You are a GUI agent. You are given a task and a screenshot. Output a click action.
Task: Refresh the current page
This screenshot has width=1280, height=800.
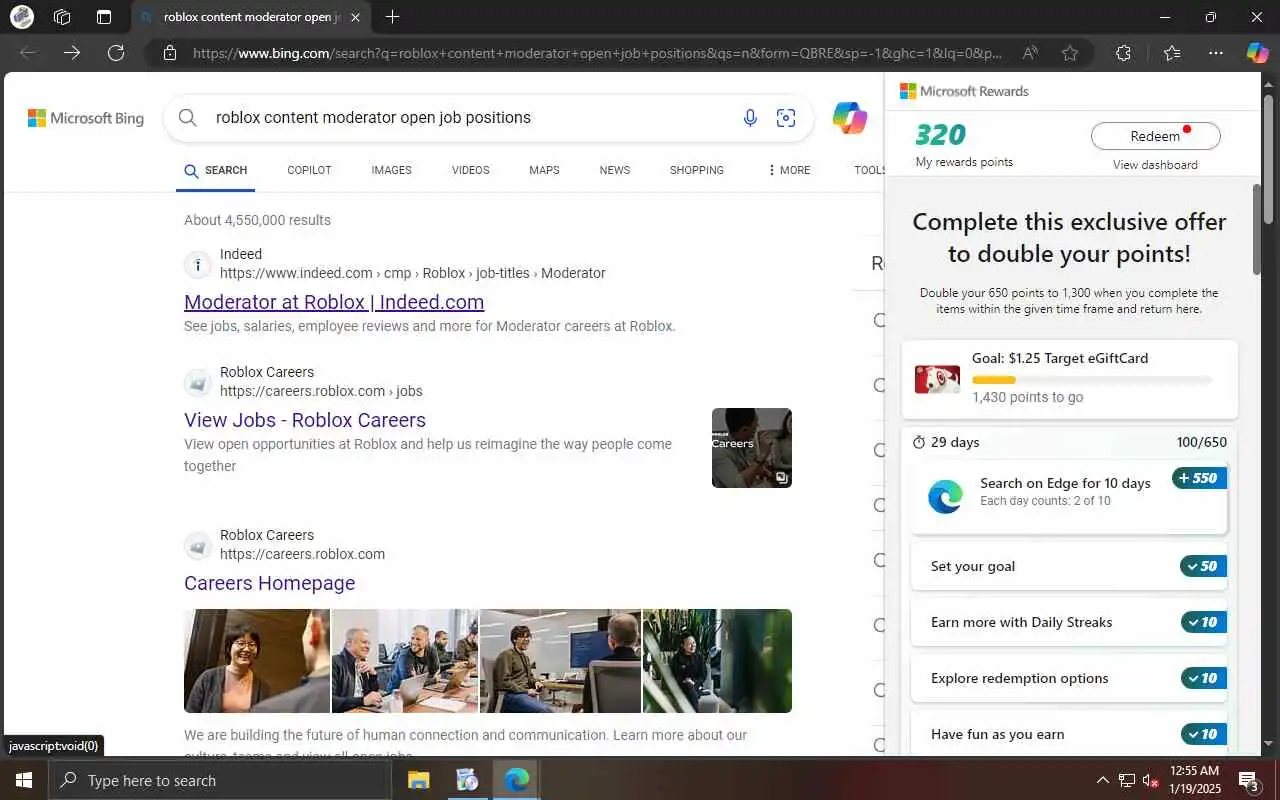coord(116,53)
